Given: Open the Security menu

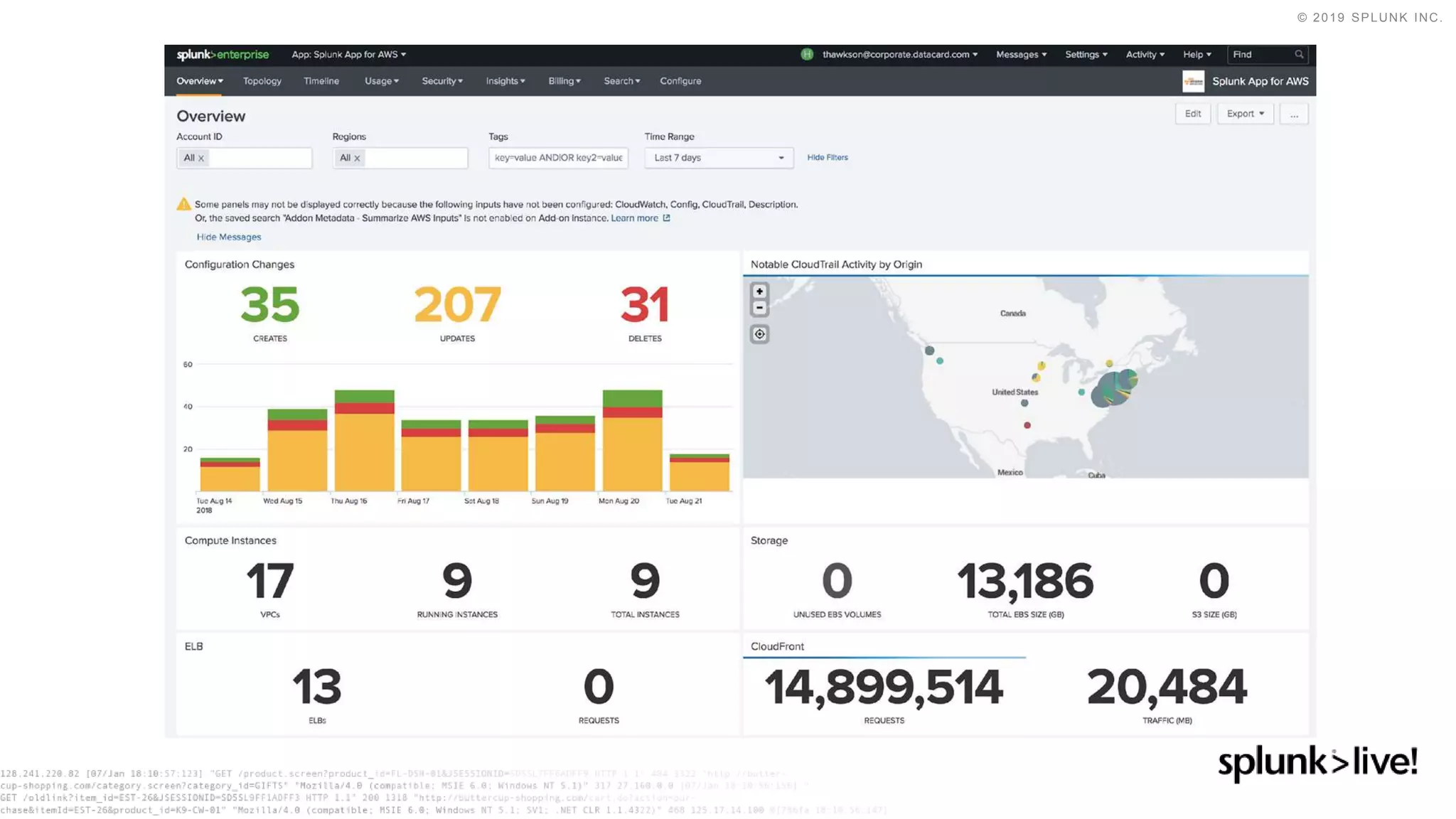Looking at the screenshot, I should coord(442,81).
